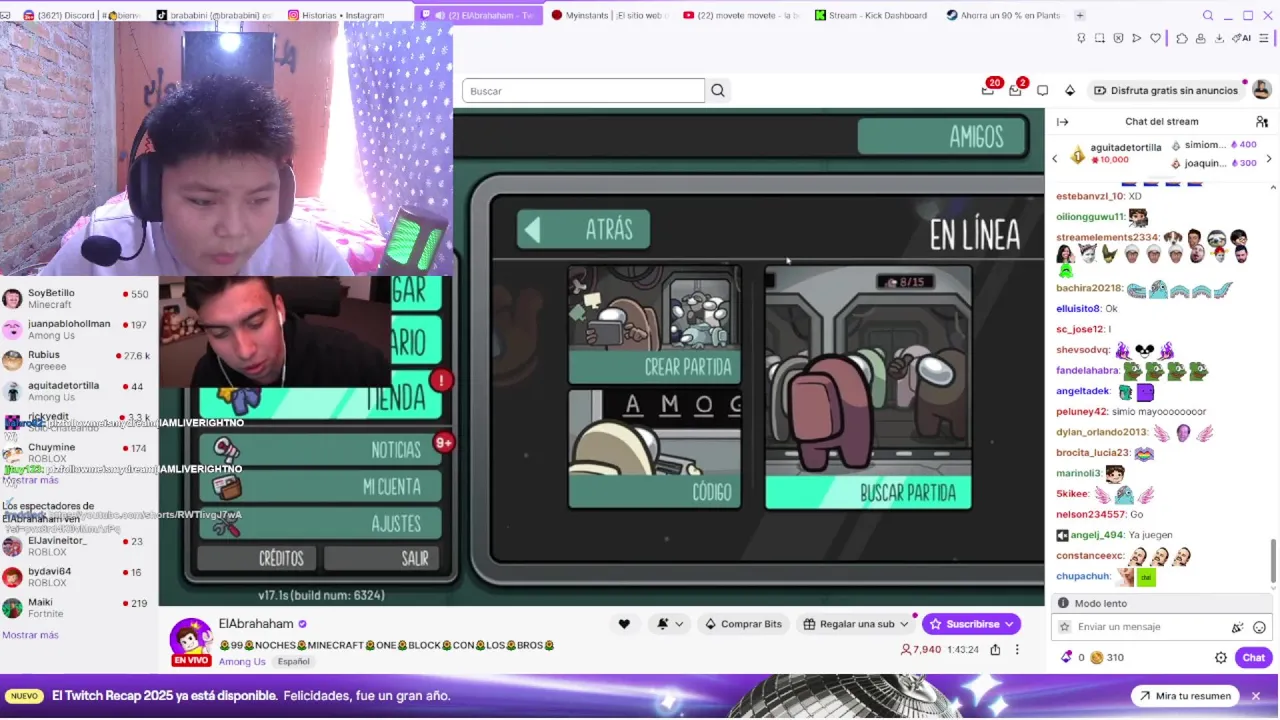Click Mira tu resumen in the recap banner
This screenshot has width=1280, height=720.
tap(1185, 696)
